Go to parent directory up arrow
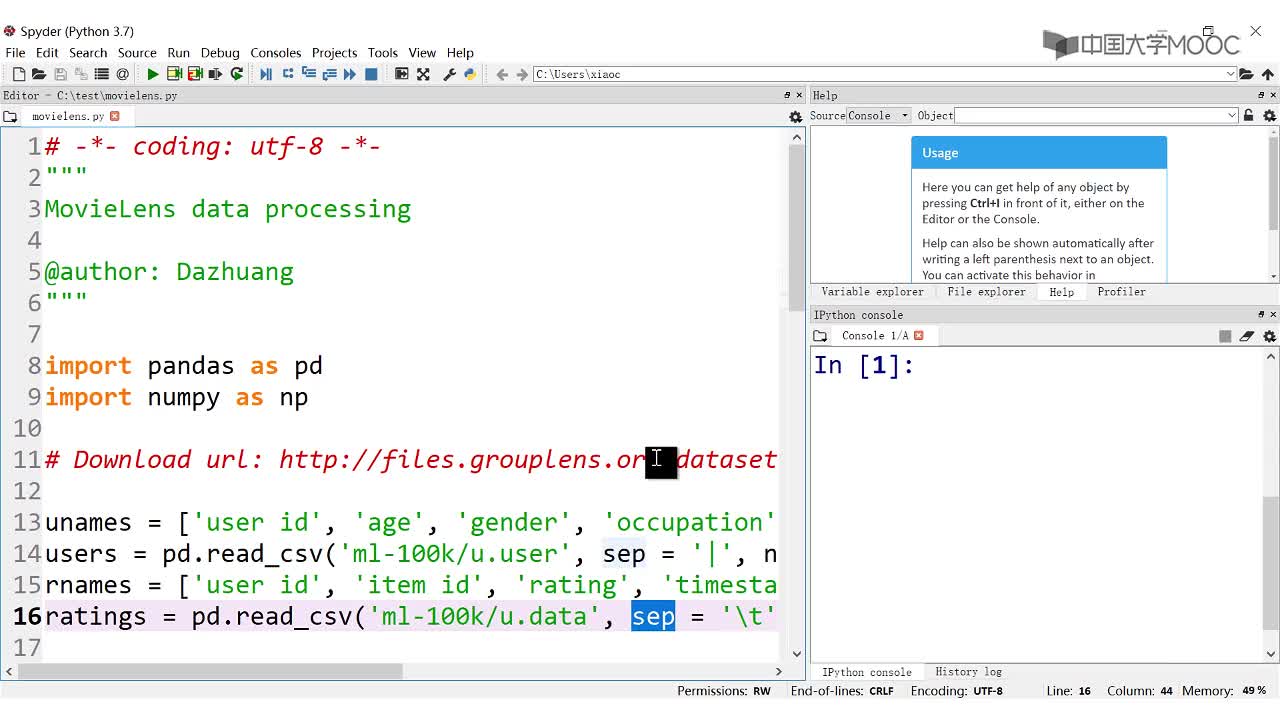1280x720 pixels. [x=1268, y=74]
